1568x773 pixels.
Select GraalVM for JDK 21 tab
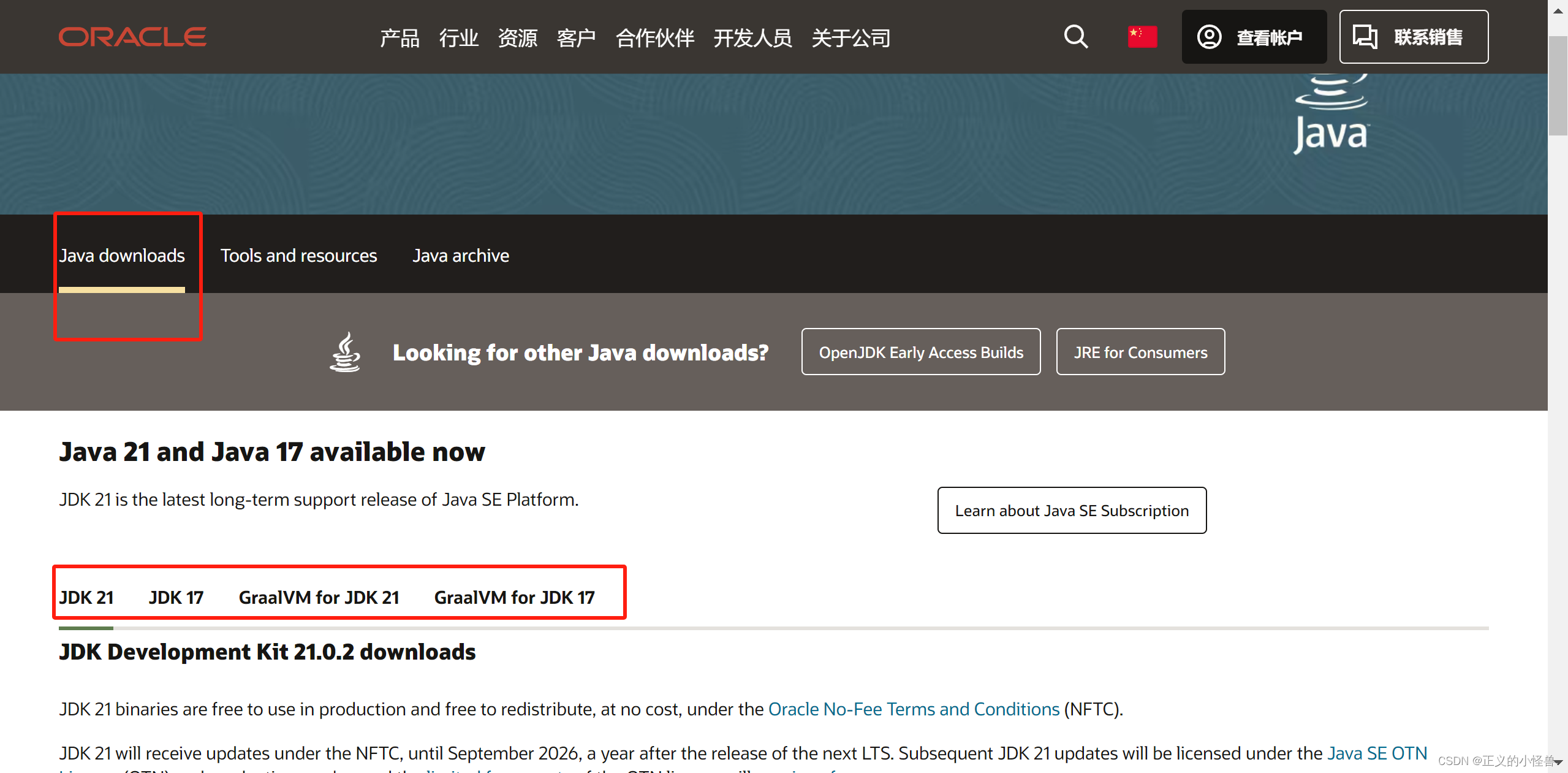click(319, 597)
